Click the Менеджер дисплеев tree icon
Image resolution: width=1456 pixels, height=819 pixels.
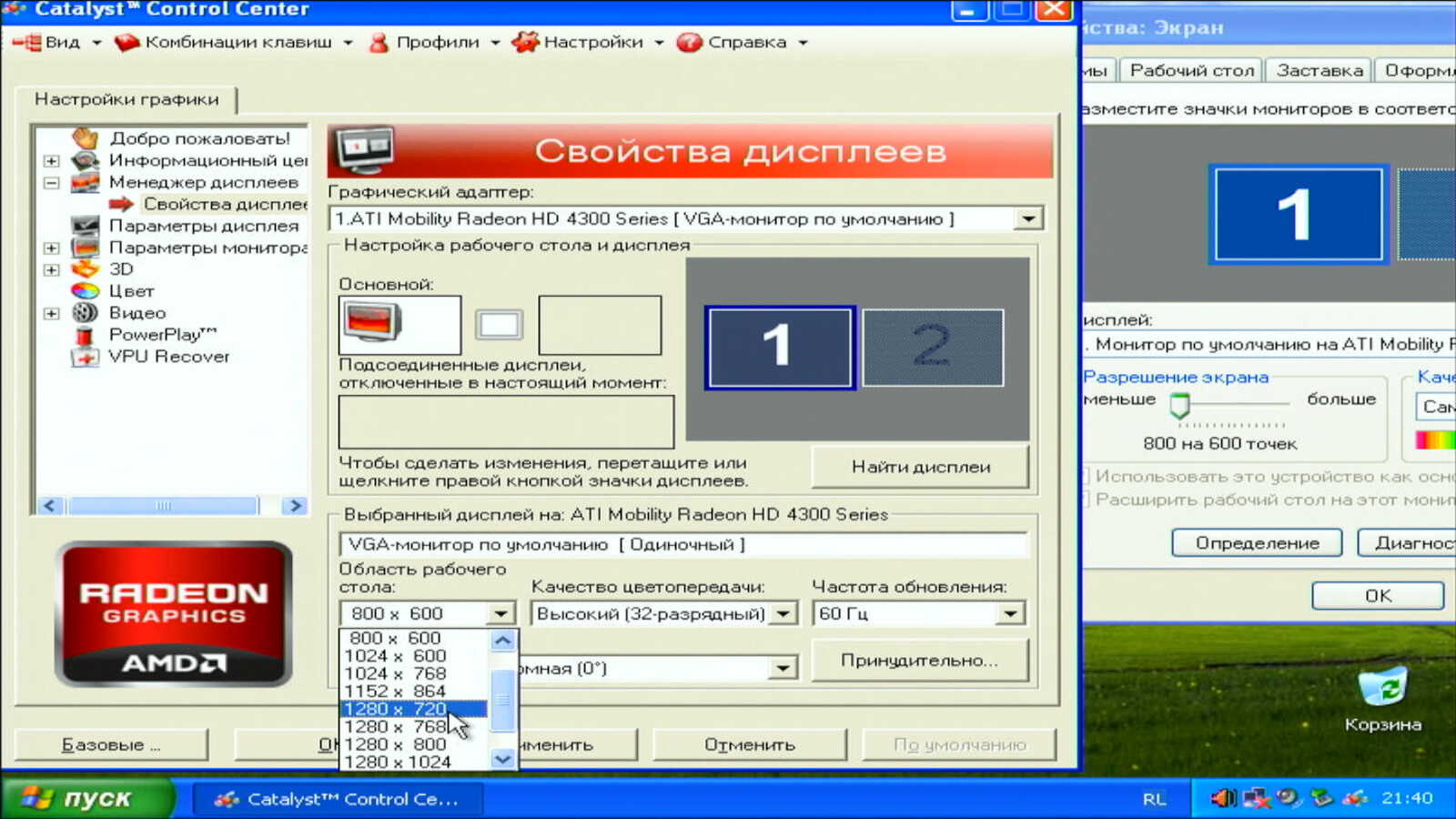(85, 182)
